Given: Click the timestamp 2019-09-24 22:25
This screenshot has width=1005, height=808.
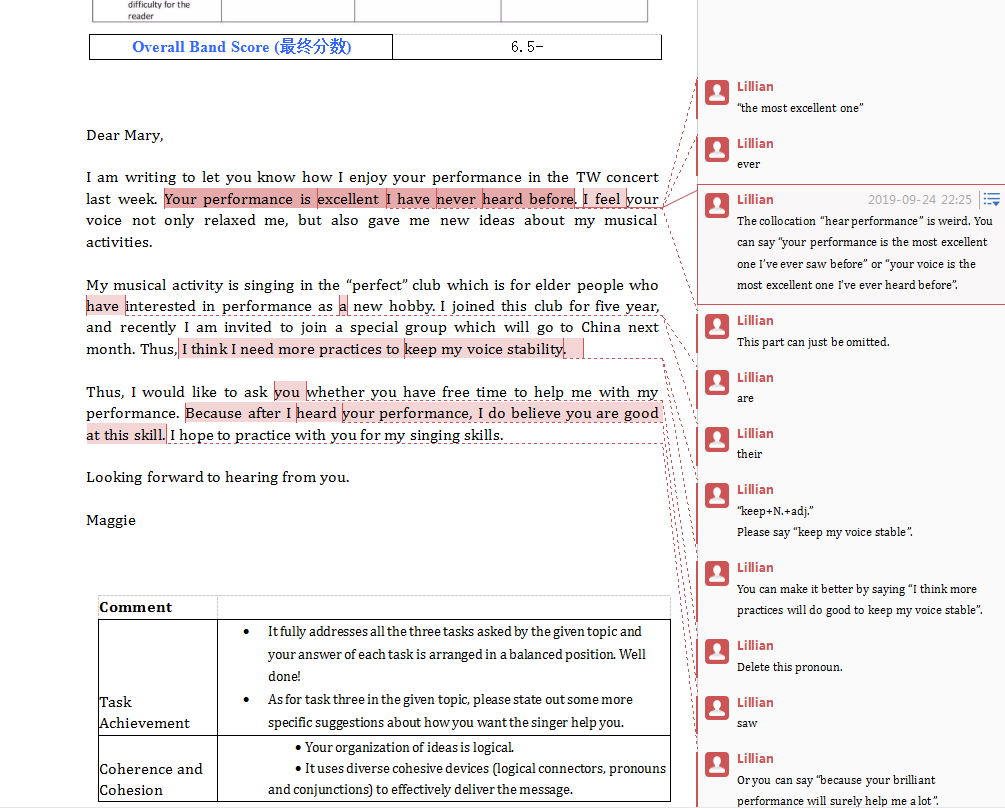Looking at the screenshot, I should coord(920,200).
